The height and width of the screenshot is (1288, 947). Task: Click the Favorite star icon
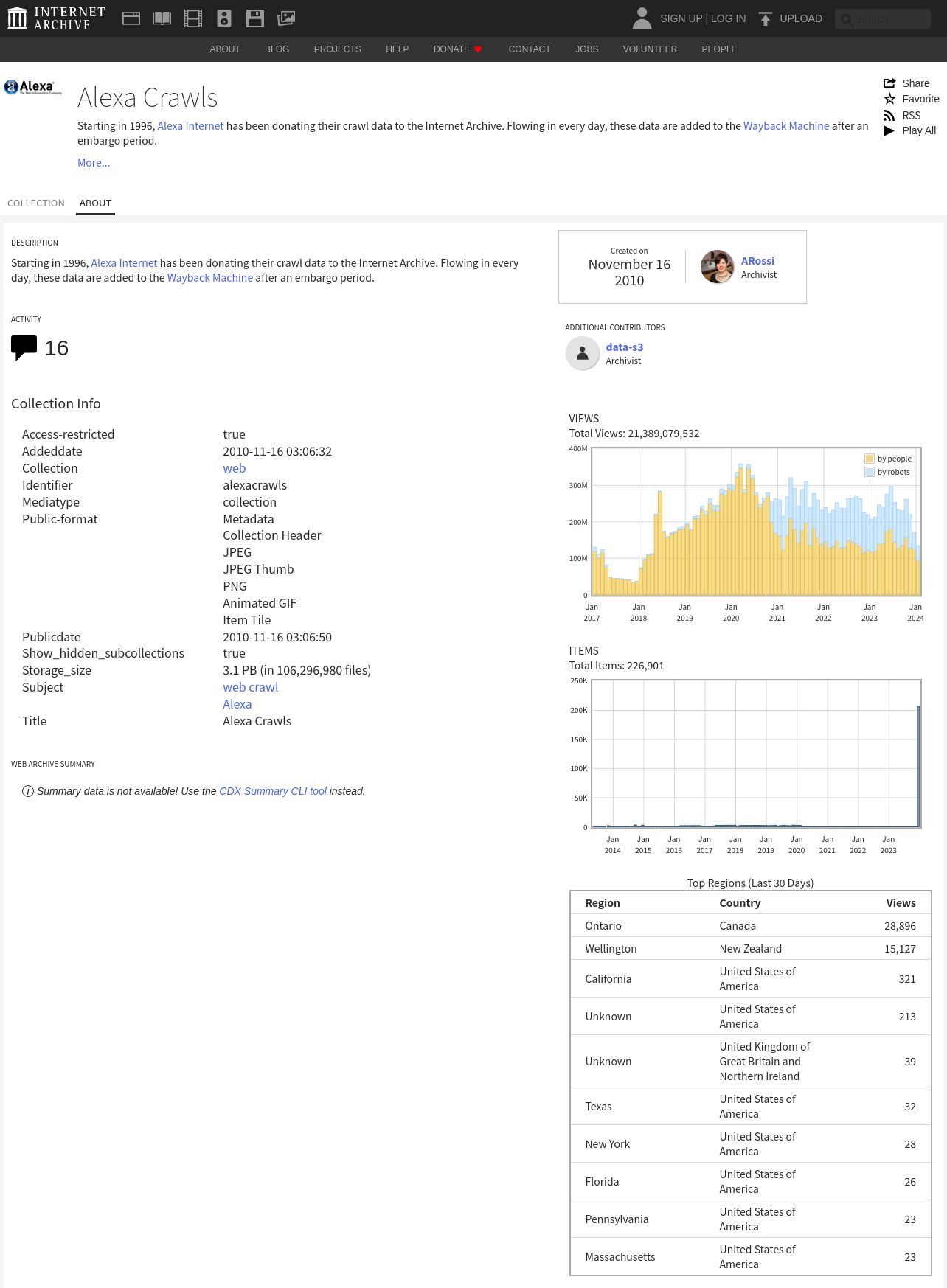point(889,99)
